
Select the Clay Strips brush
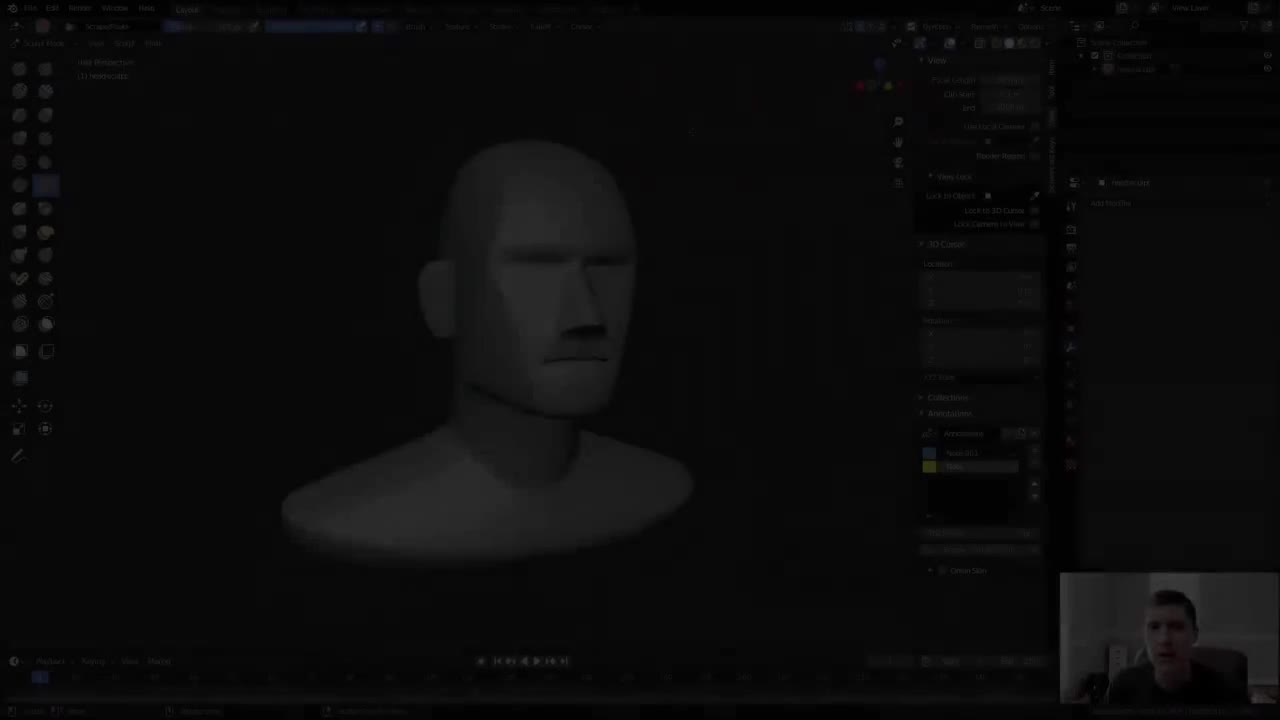point(46,91)
